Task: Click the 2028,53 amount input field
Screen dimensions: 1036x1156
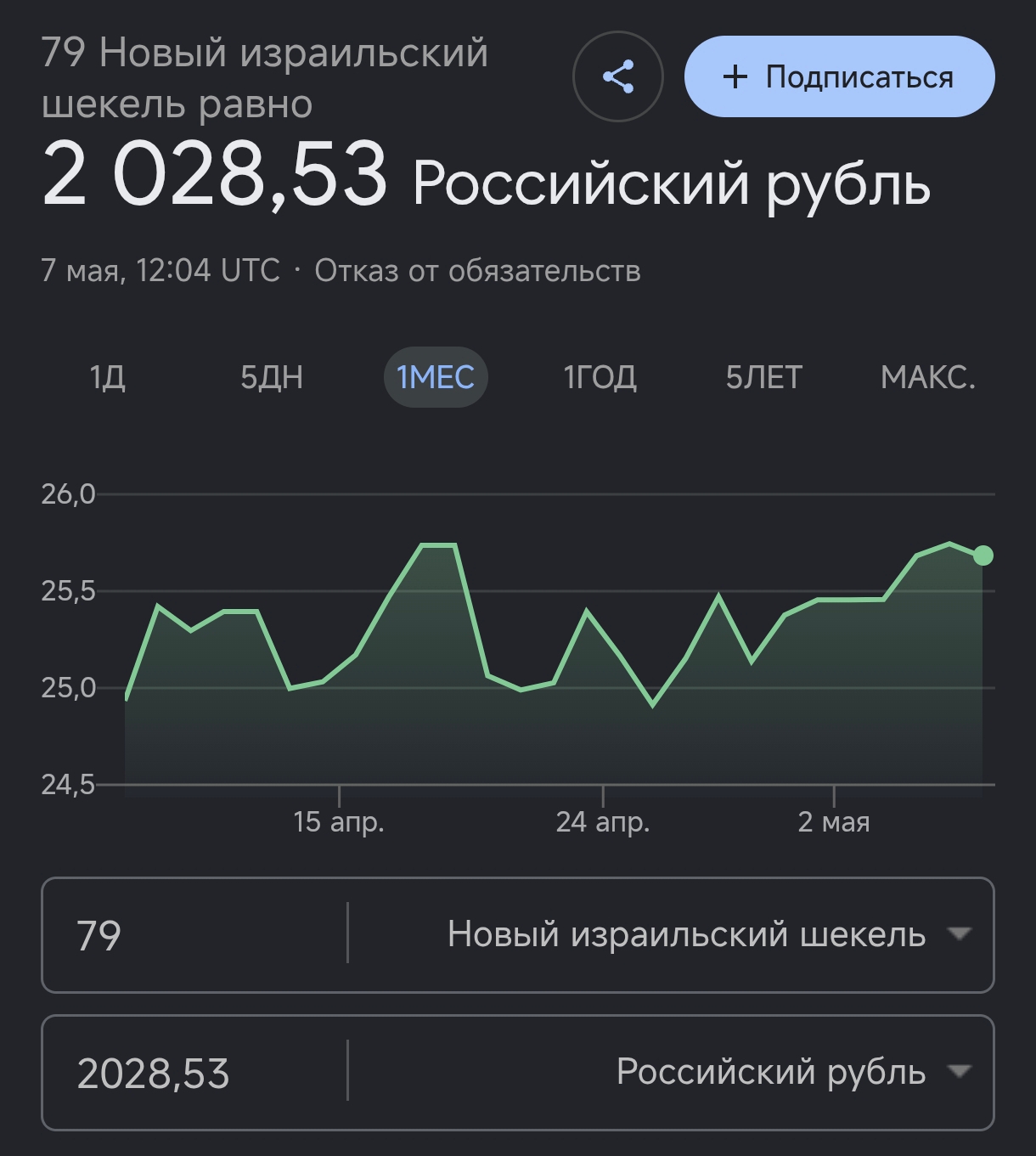Action: [x=194, y=1073]
